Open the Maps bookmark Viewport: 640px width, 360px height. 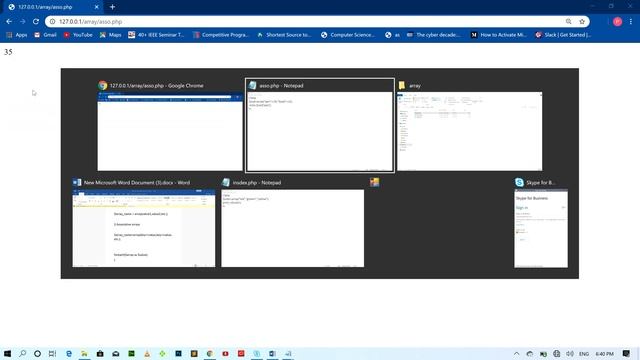111,35
